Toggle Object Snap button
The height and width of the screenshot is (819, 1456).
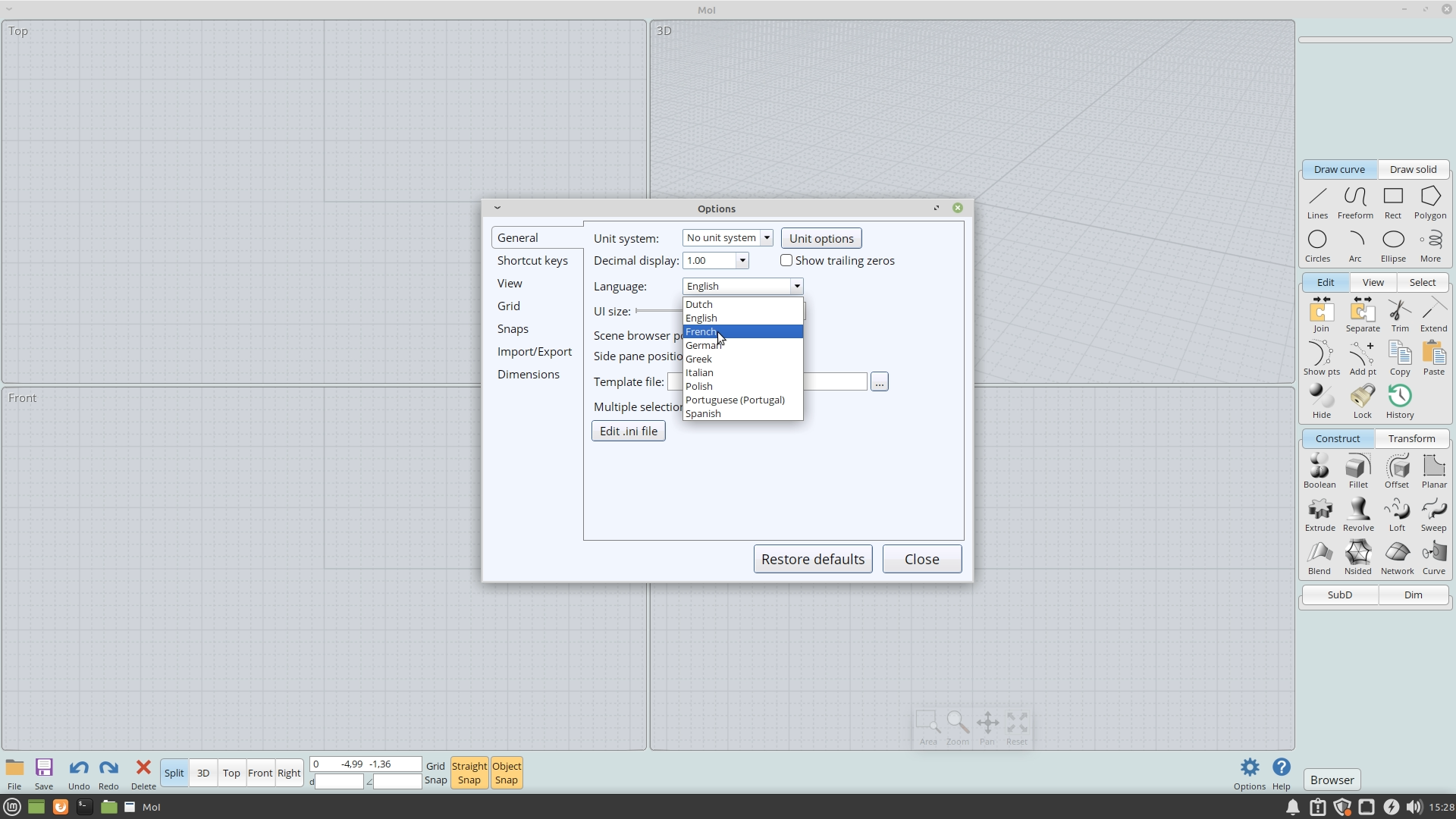(506, 773)
